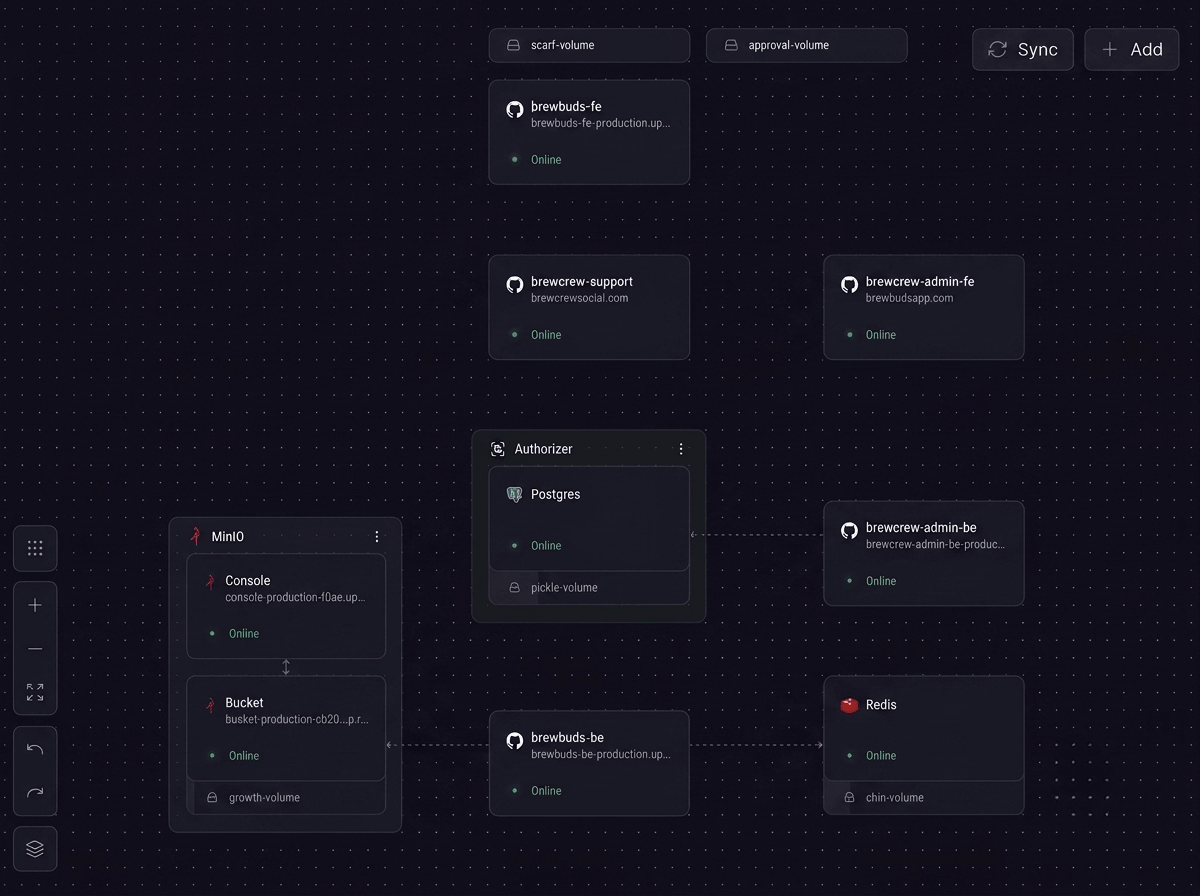Click the Online status of brewbuds-be
Image resolution: width=1200 pixels, height=896 pixels.
pos(546,791)
